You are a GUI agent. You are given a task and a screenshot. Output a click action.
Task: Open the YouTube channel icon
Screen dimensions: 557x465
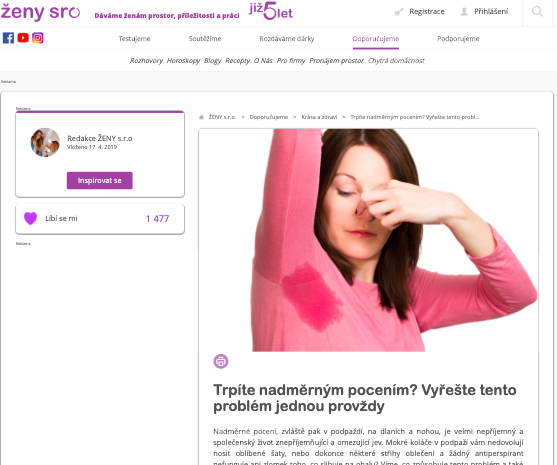tap(23, 38)
